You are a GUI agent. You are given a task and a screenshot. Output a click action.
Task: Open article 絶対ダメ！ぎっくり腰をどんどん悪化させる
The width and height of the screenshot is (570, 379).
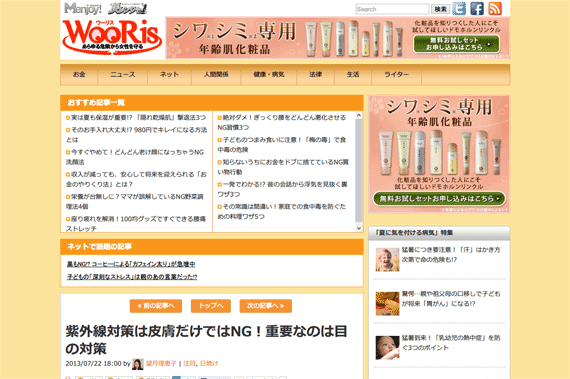pyautogui.click(x=282, y=122)
